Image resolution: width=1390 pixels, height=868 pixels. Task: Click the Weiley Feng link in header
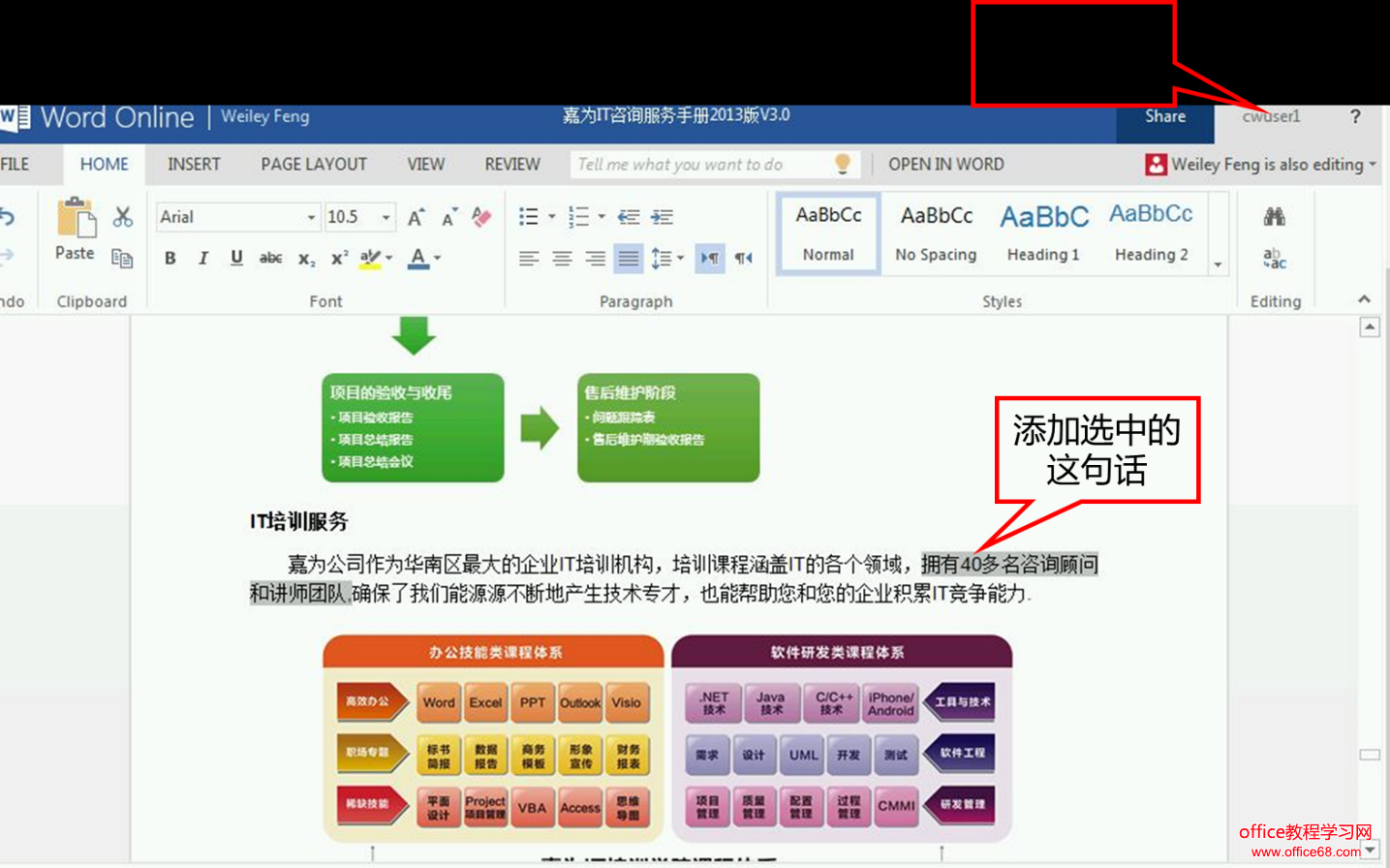265,116
